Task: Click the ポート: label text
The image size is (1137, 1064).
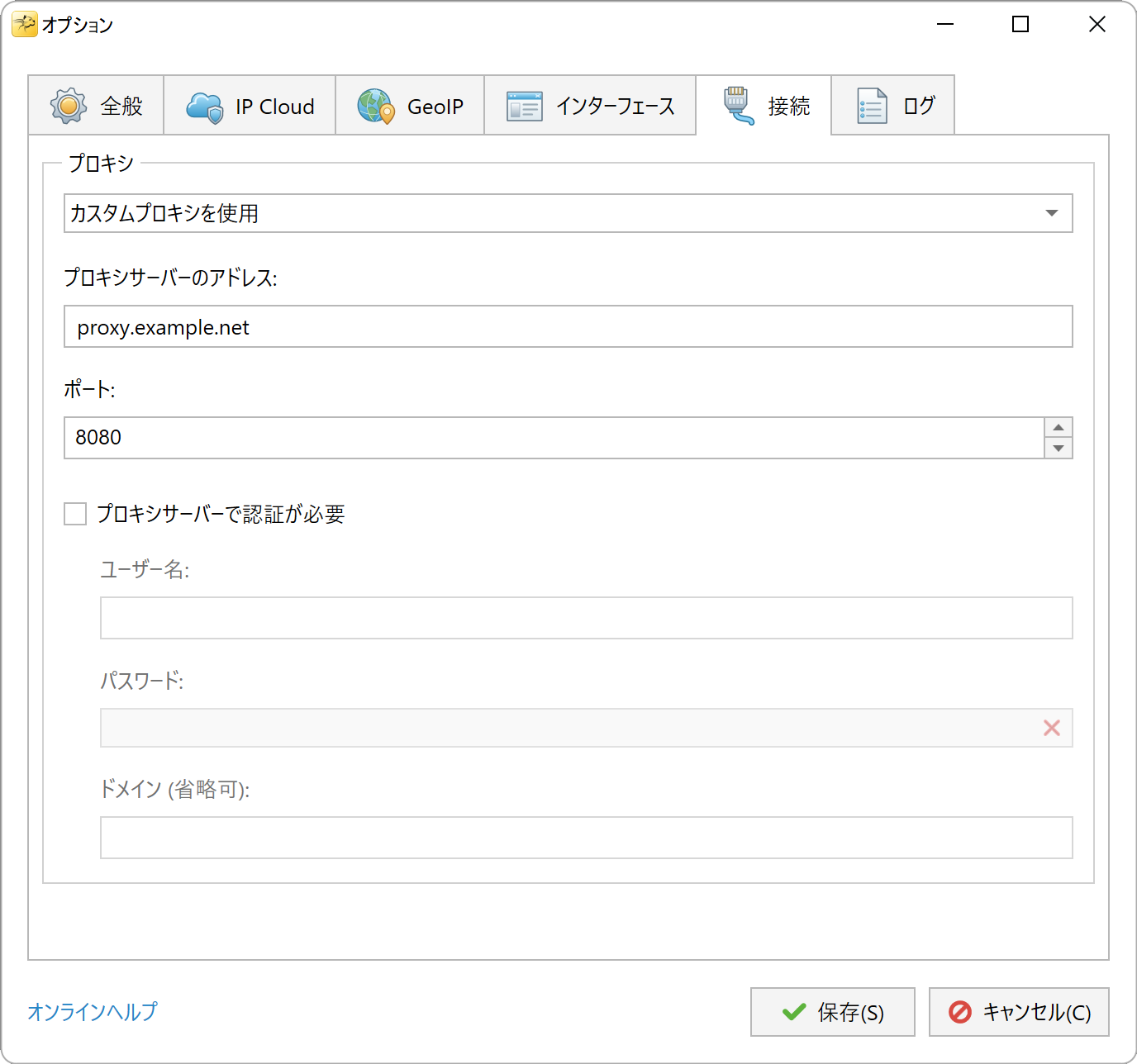Action: pos(89,389)
